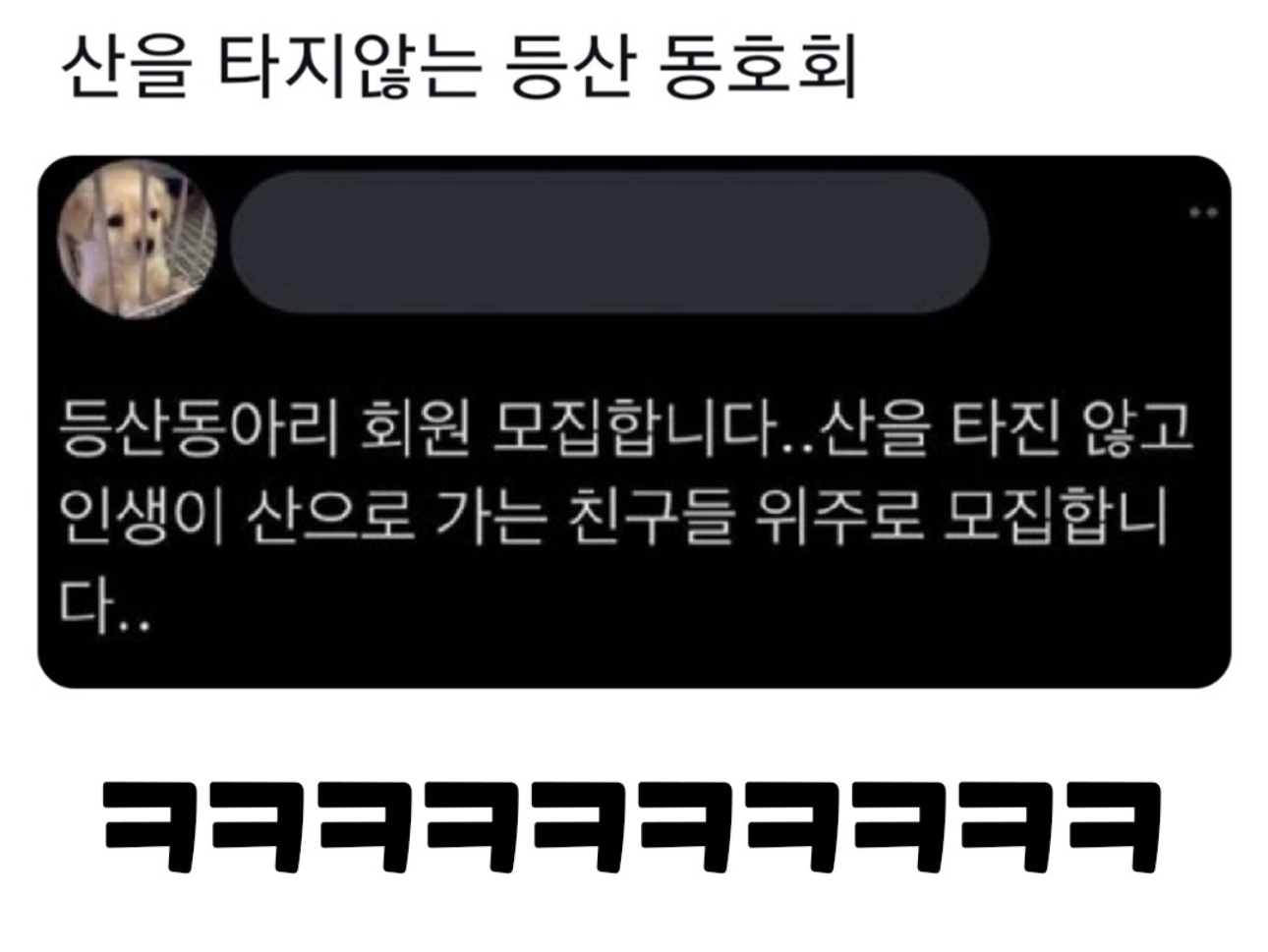Click the trailing 다.. on the last line
The width and height of the screenshot is (1268, 952).
(x=103, y=606)
